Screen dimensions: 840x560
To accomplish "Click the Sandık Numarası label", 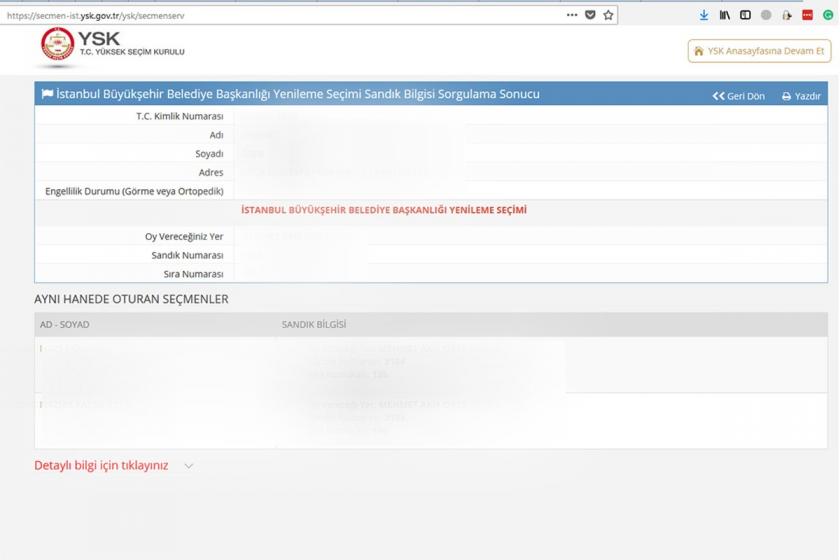I will [x=187, y=255].
